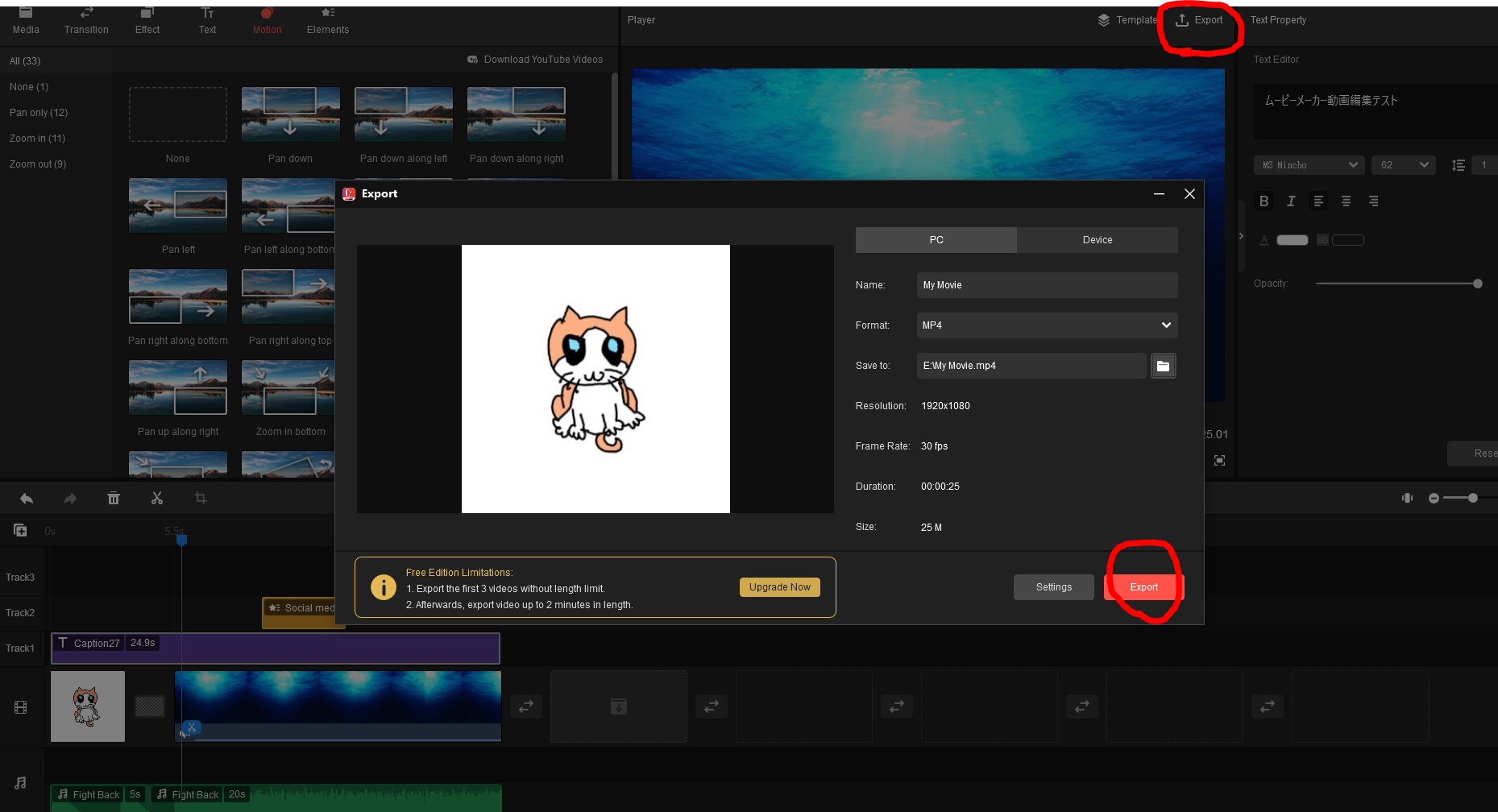Click the zoom out minus timeline icon

tap(1434, 499)
